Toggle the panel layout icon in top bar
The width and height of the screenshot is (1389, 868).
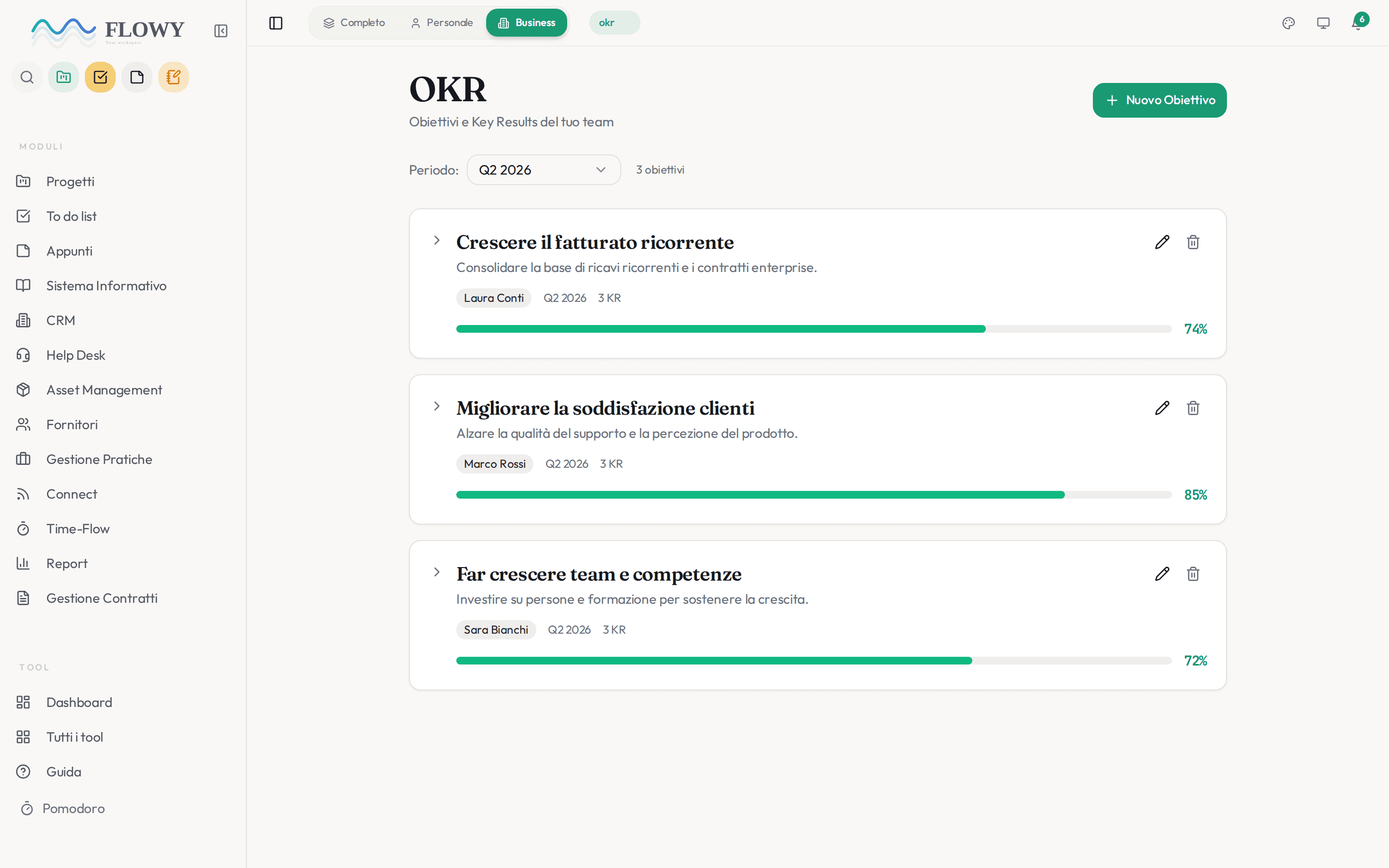point(275,23)
